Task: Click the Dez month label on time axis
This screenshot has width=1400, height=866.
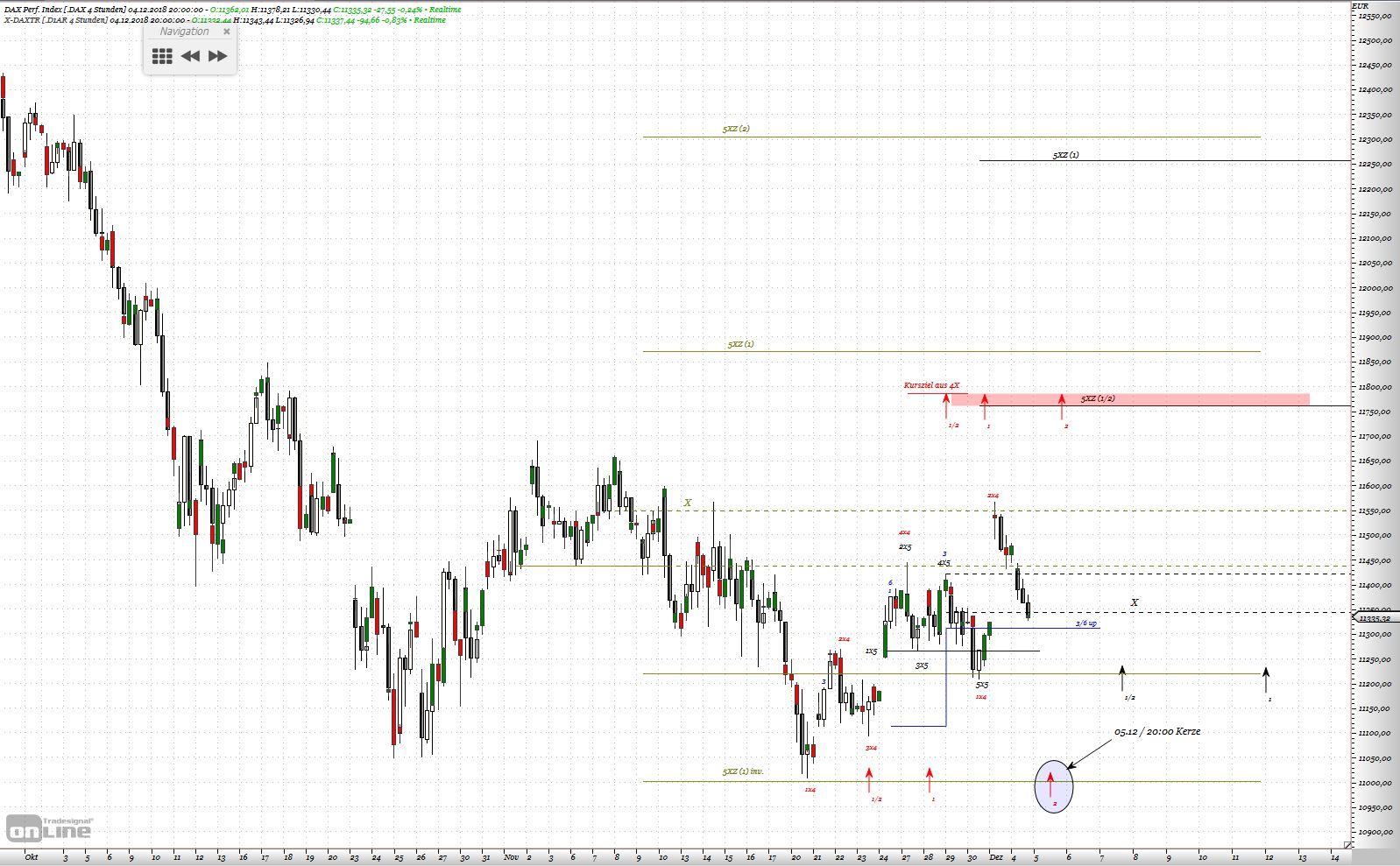Action: [x=996, y=857]
